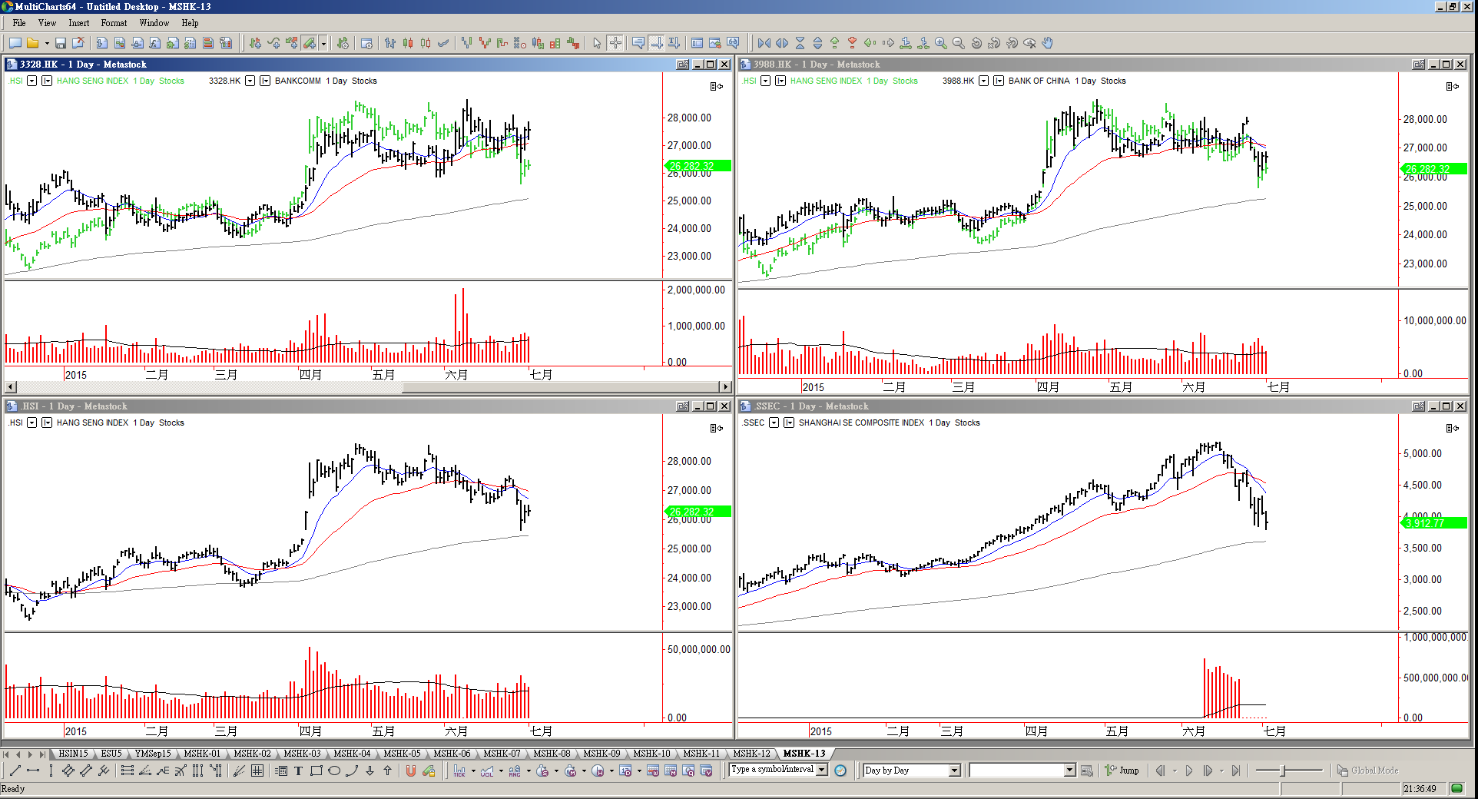
Task: Select the hand pan tool
Action: (1047, 43)
